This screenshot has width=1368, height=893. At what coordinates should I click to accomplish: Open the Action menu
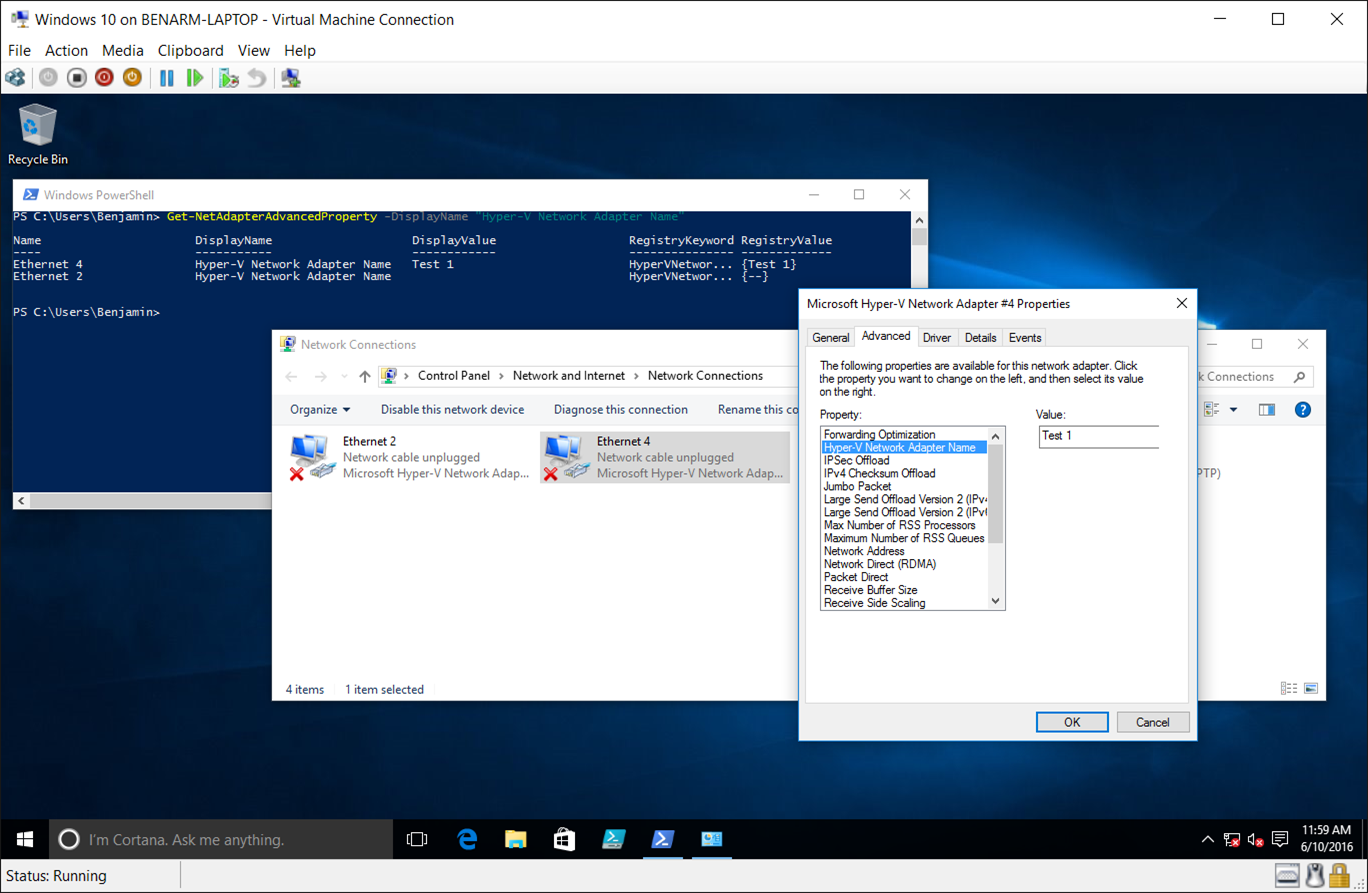(67, 50)
